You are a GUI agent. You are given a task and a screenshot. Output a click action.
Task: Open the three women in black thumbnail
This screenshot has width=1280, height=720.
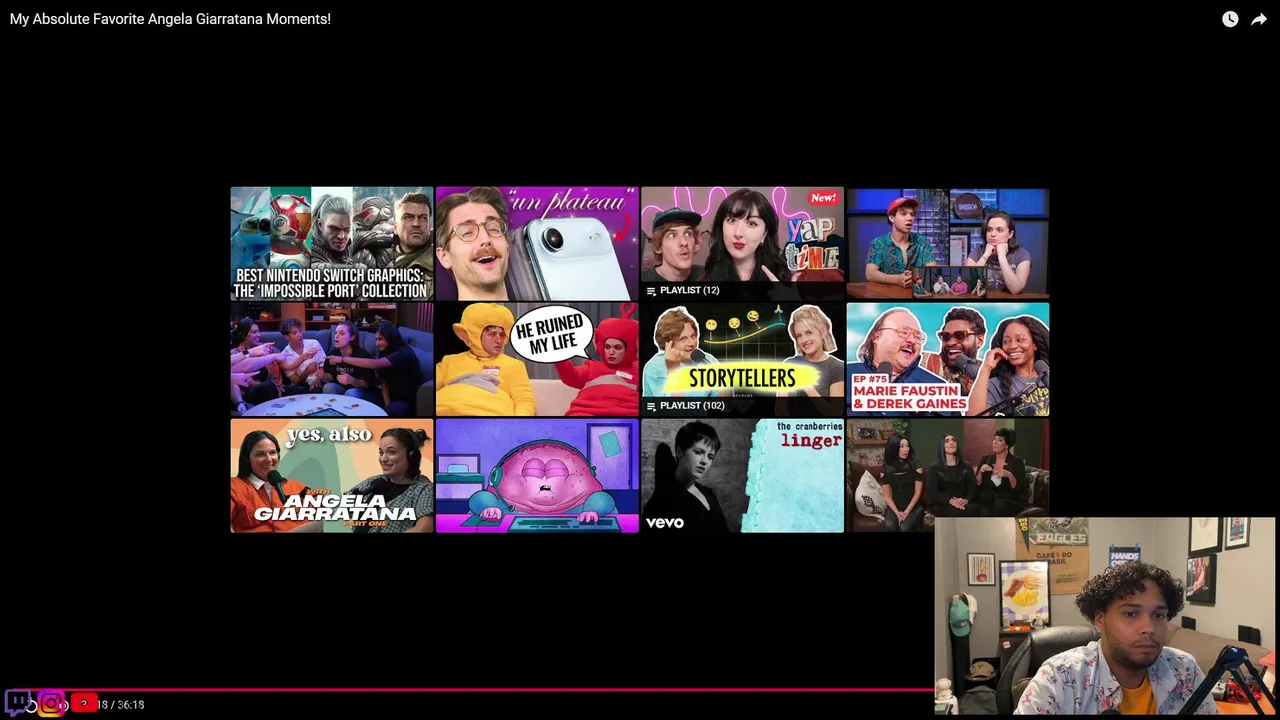[x=948, y=475]
